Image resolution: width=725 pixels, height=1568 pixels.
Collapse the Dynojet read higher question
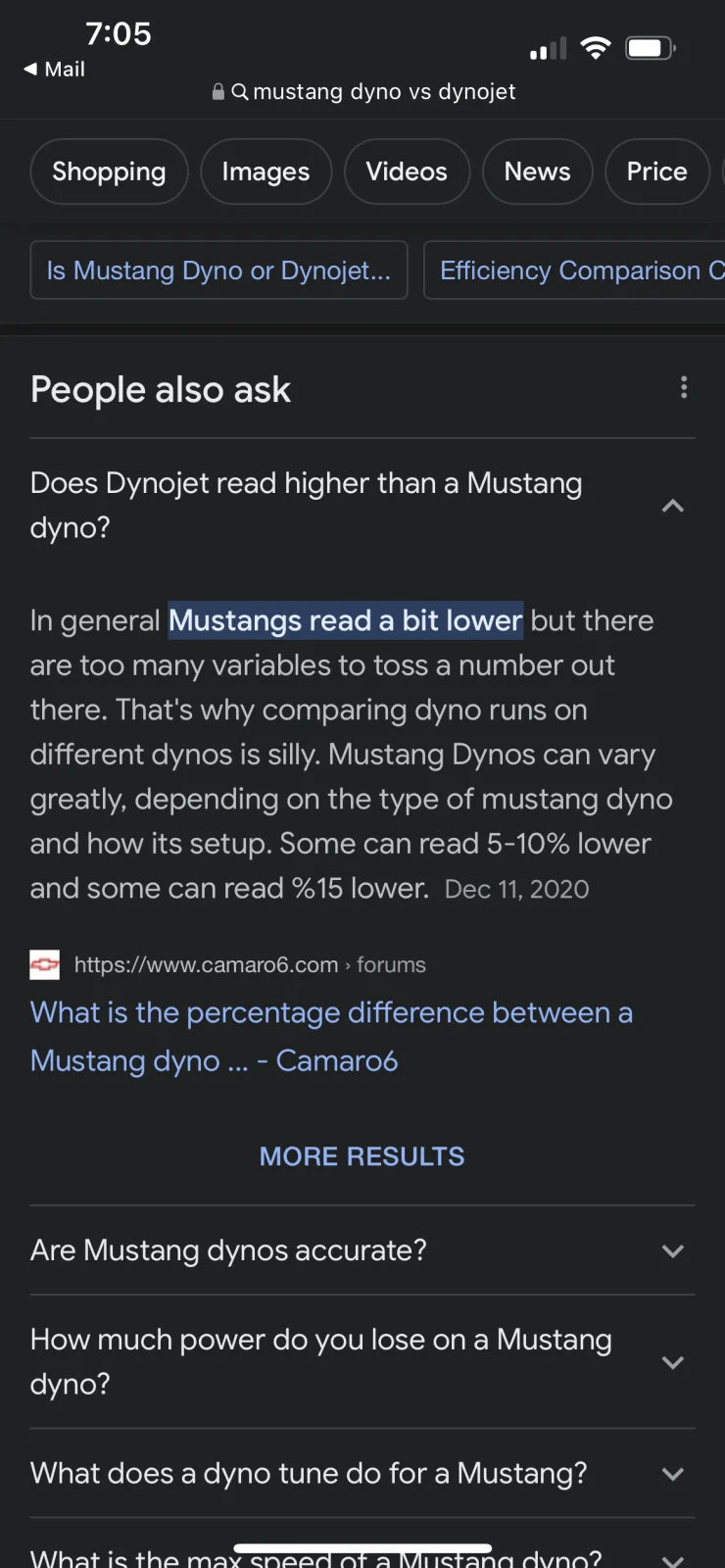[672, 506]
